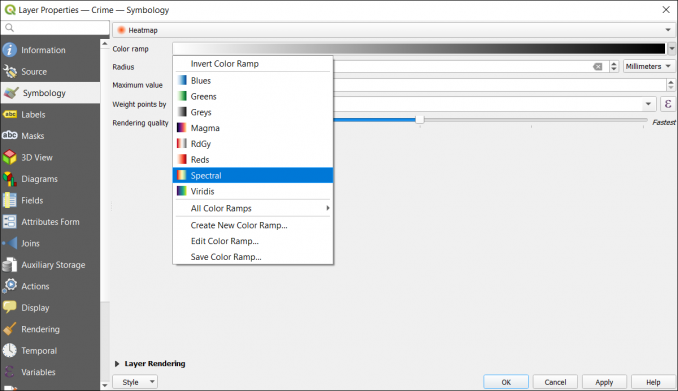Viewport: 678px width, 391px height.
Task: Click the sidebar search field
Action: [55, 28]
